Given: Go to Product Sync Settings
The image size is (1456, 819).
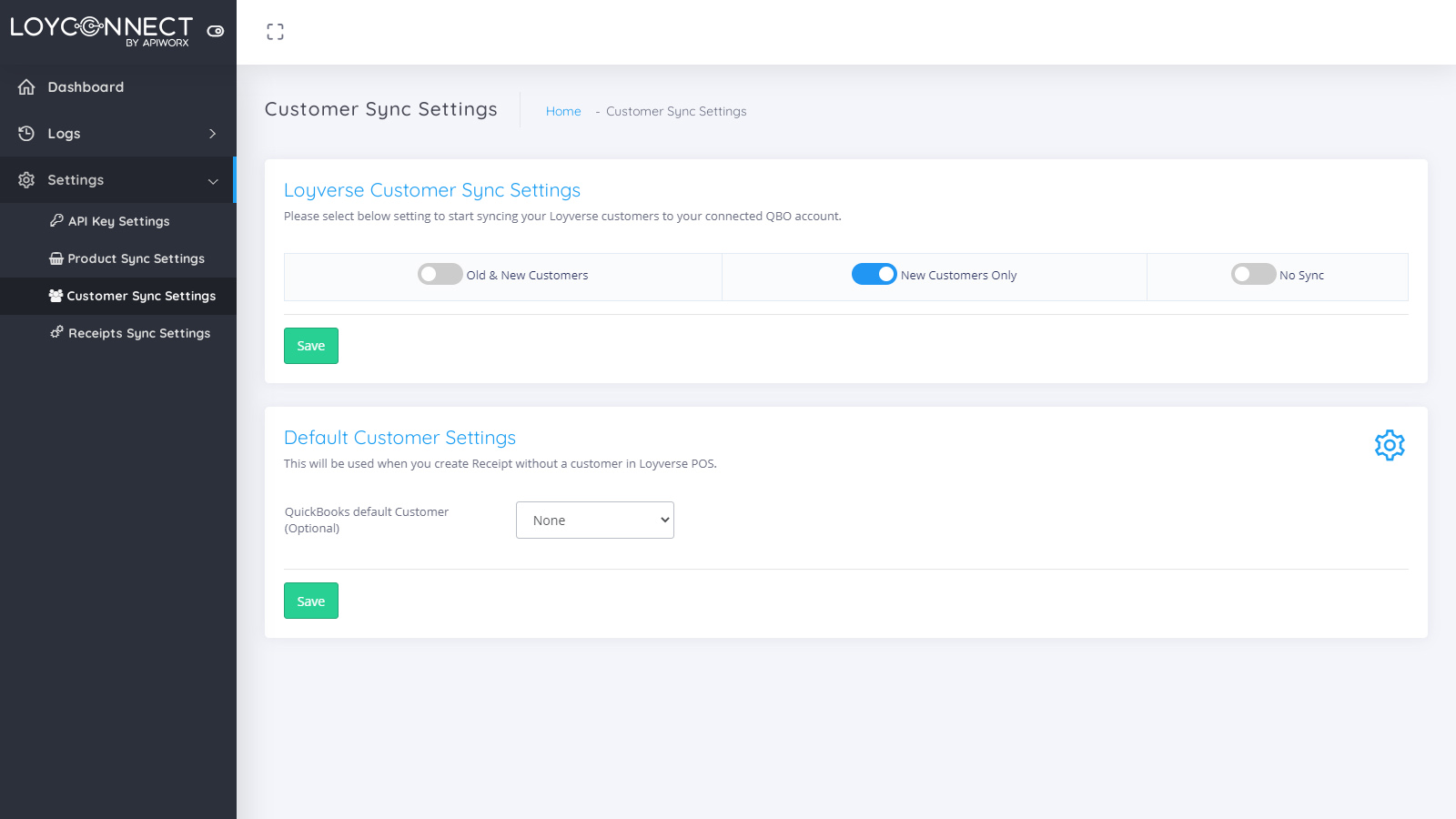Looking at the screenshot, I should (x=118, y=258).
